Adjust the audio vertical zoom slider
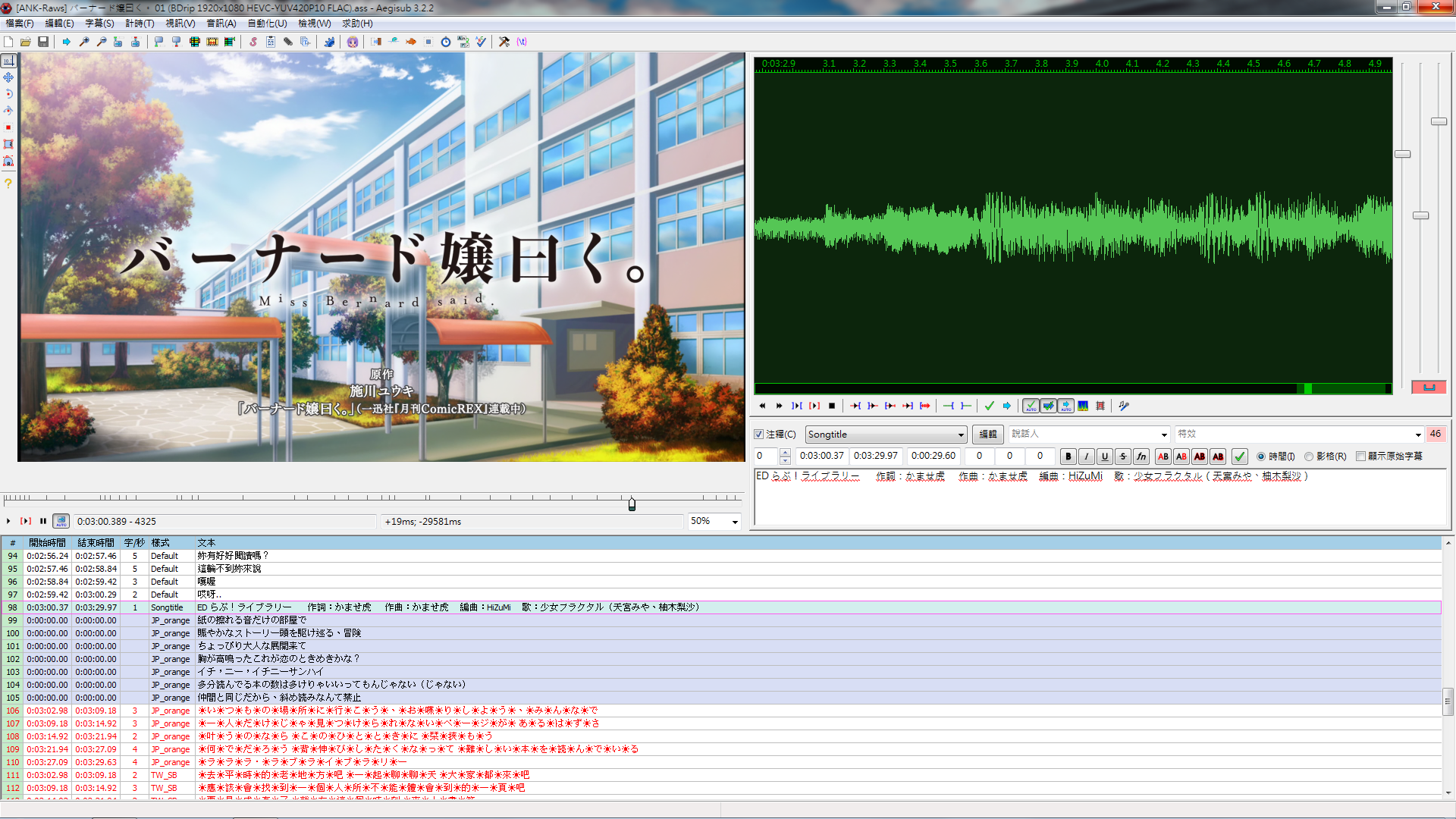Screen dimensions: 1456x819 pyautogui.click(x=1421, y=216)
